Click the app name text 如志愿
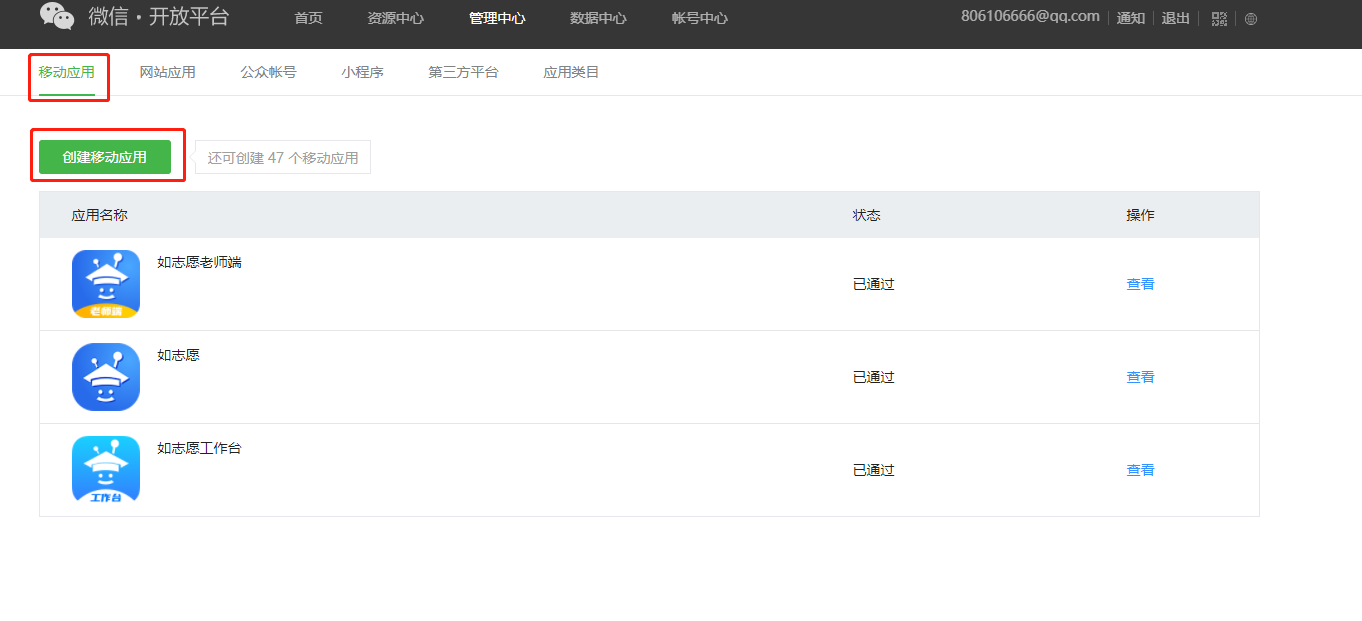Viewport: 1362px width, 621px height. click(x=178, y=355)
